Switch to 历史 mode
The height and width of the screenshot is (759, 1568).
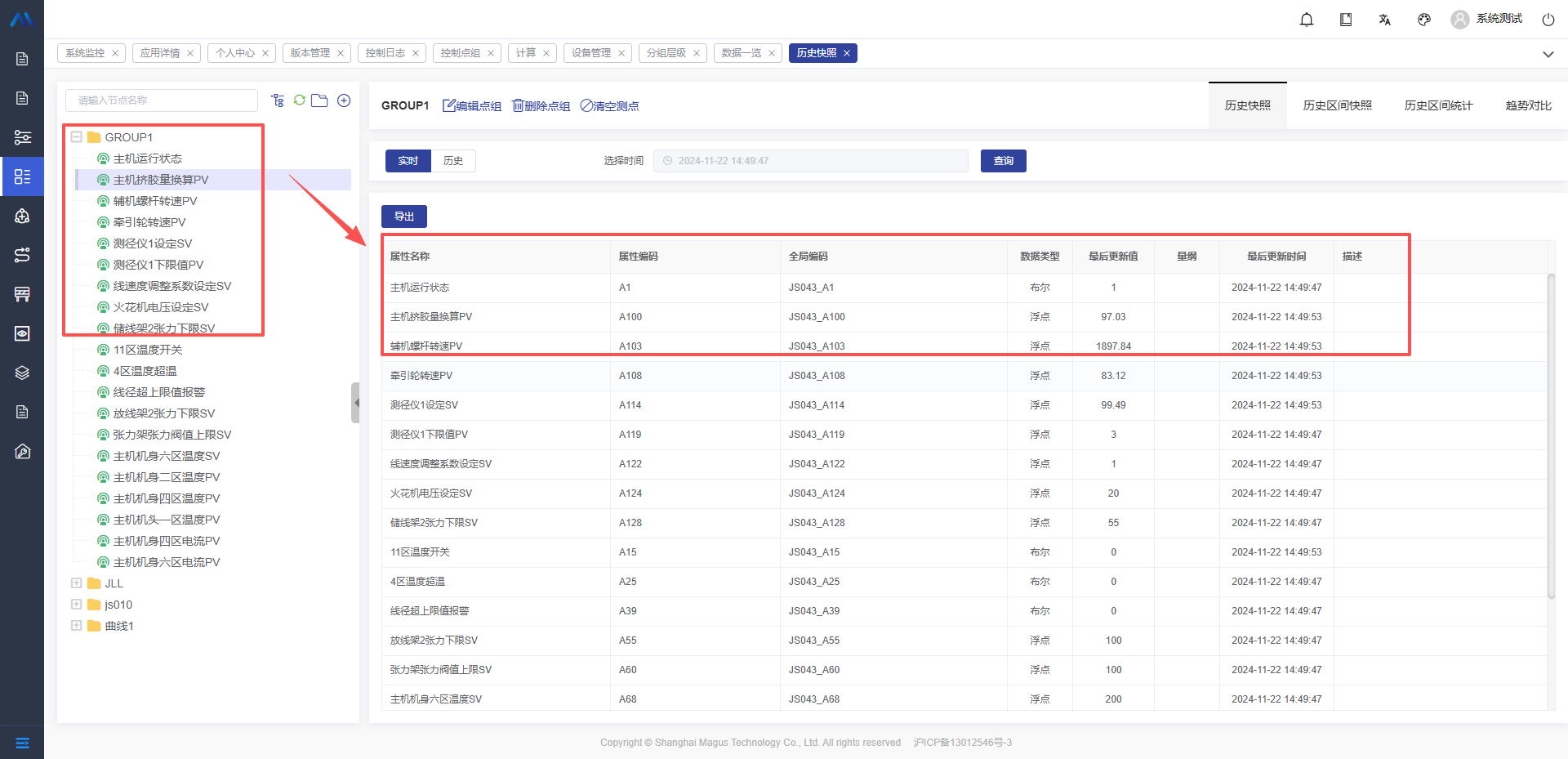pos(453,161)
